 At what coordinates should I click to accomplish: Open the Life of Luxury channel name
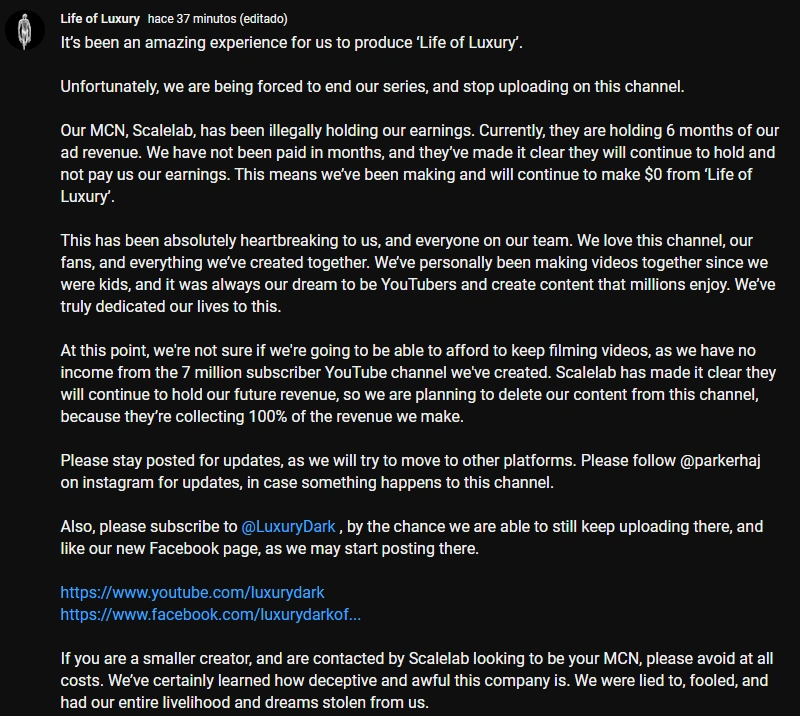tap(100, 19)
